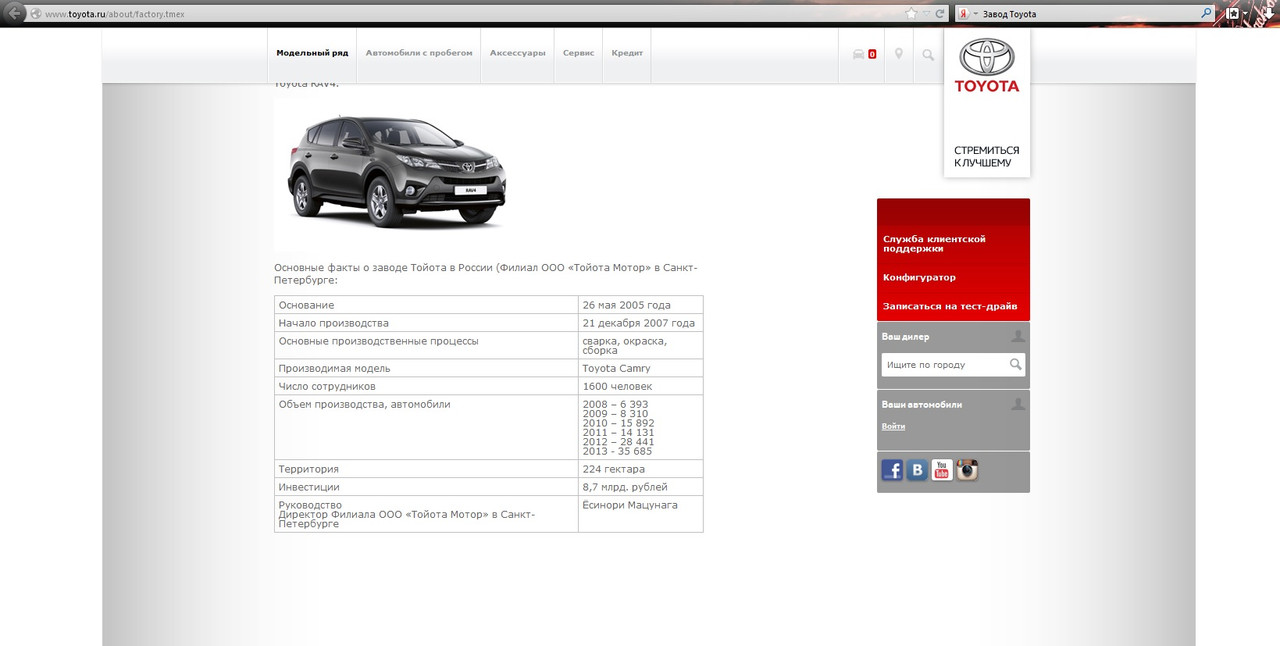Click the 'Ваш дилер' panel heading
The image size is (1280, 646).
pos(905,337)
